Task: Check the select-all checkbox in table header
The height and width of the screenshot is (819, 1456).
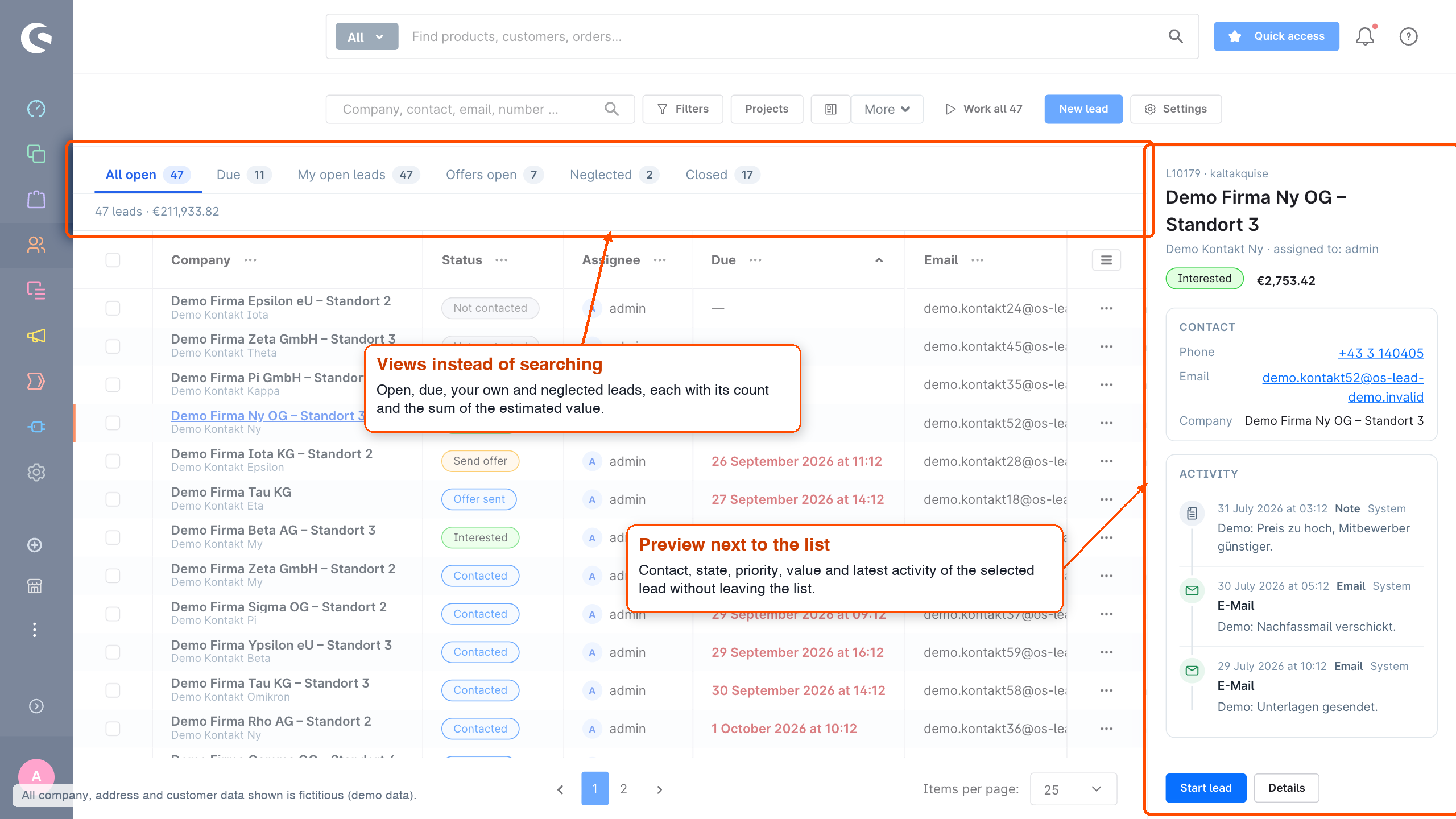Action: 113,260
